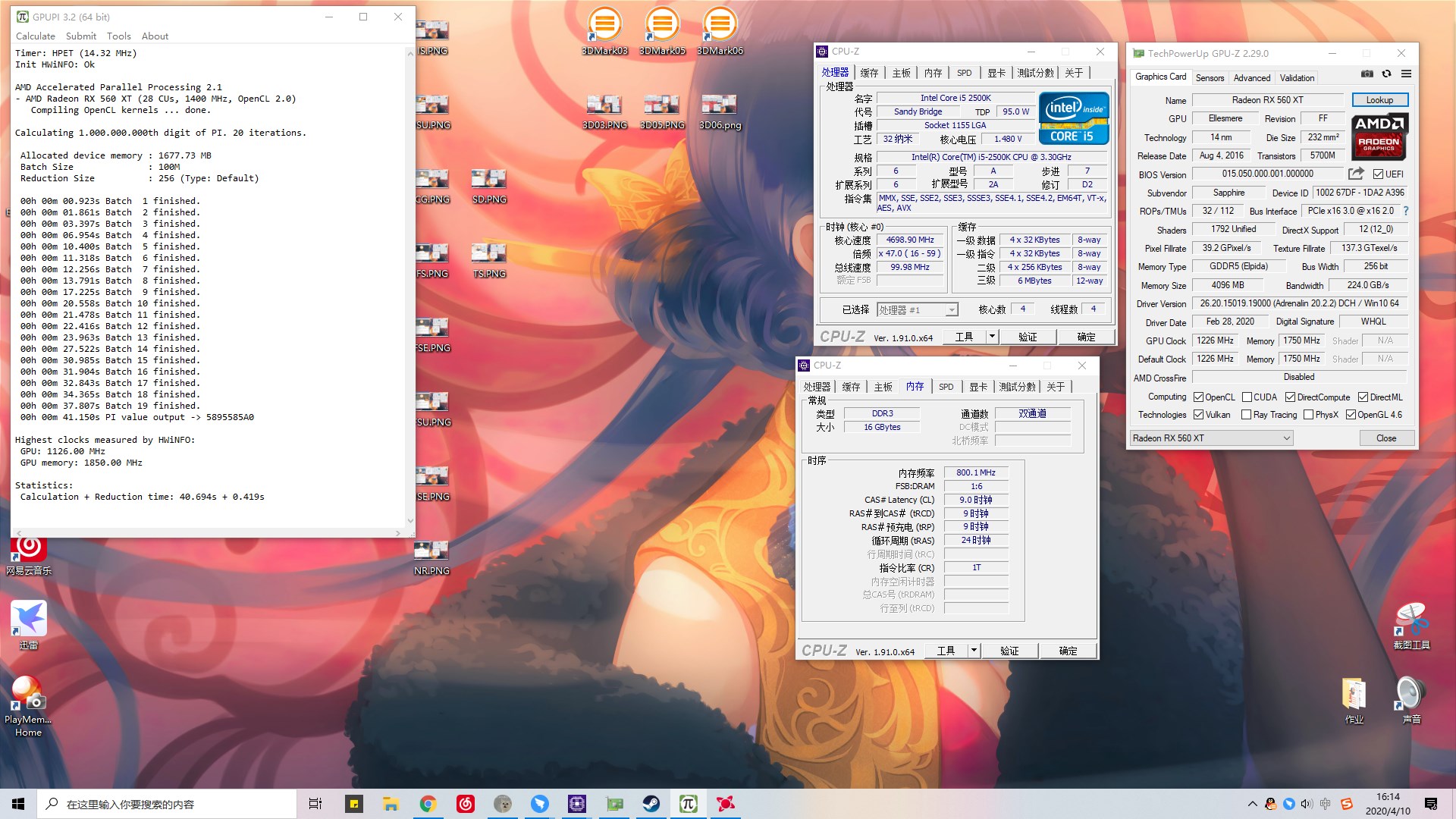Toggle the DirectCompute checkbox in GPU-Z

[x=1290, y=397]
